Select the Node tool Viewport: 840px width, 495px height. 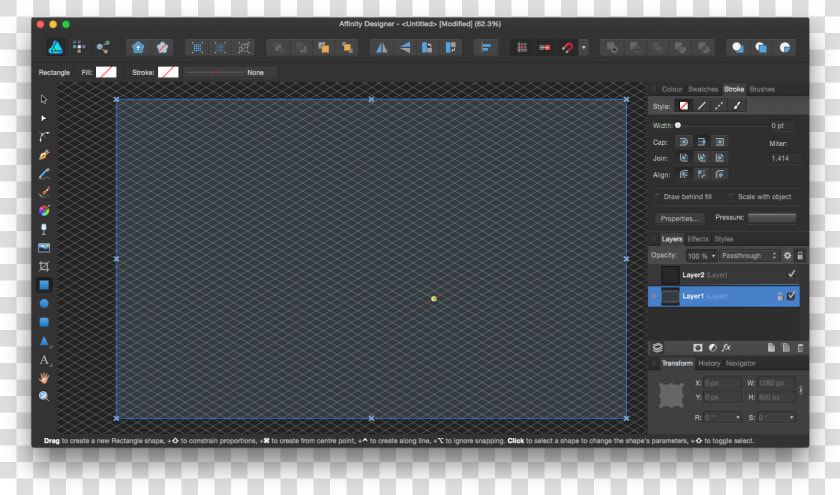(x=44, y=118)
